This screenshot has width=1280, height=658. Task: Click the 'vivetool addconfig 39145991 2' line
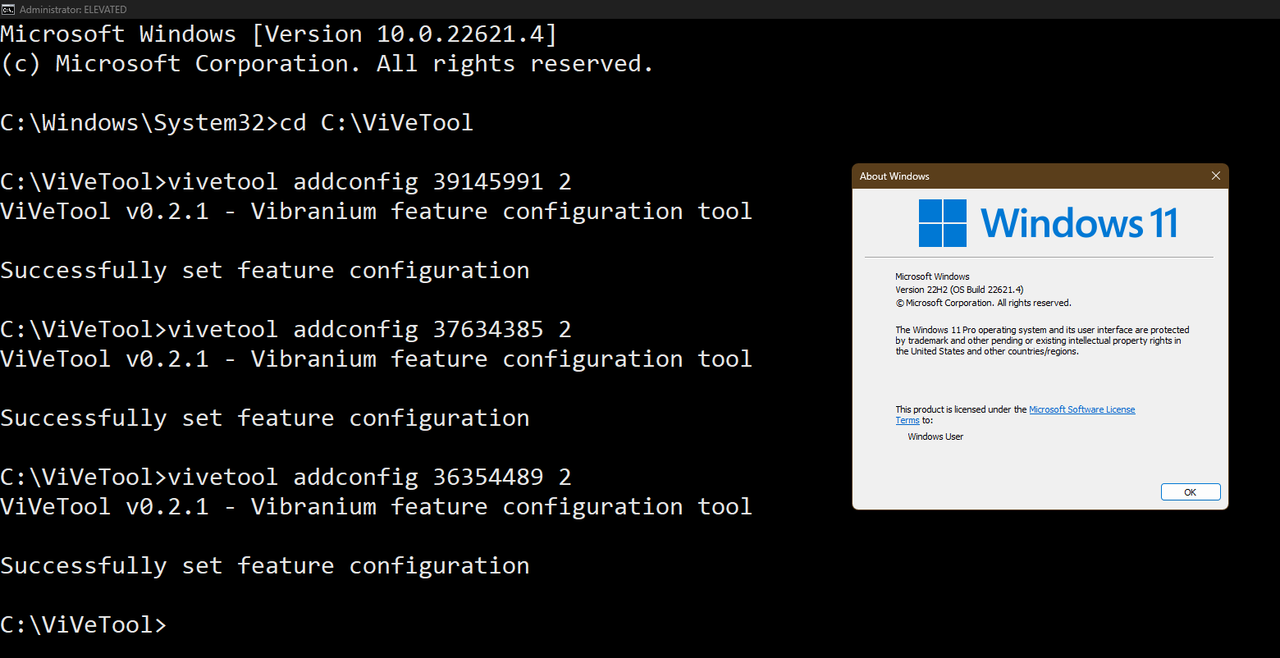[x=285, y=182]
